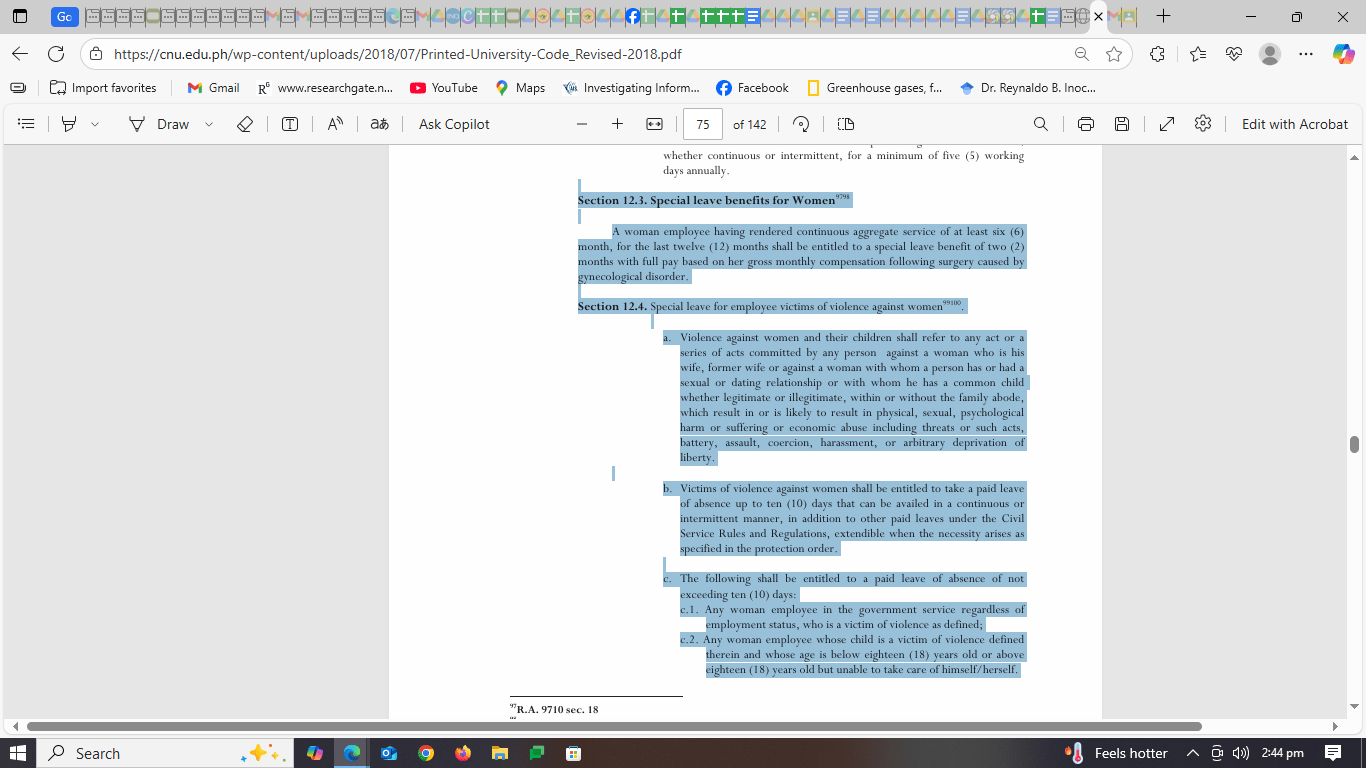Click the Ask Copilot button
The width and height of the screenshot is (1366, 768).
[454, 124]
